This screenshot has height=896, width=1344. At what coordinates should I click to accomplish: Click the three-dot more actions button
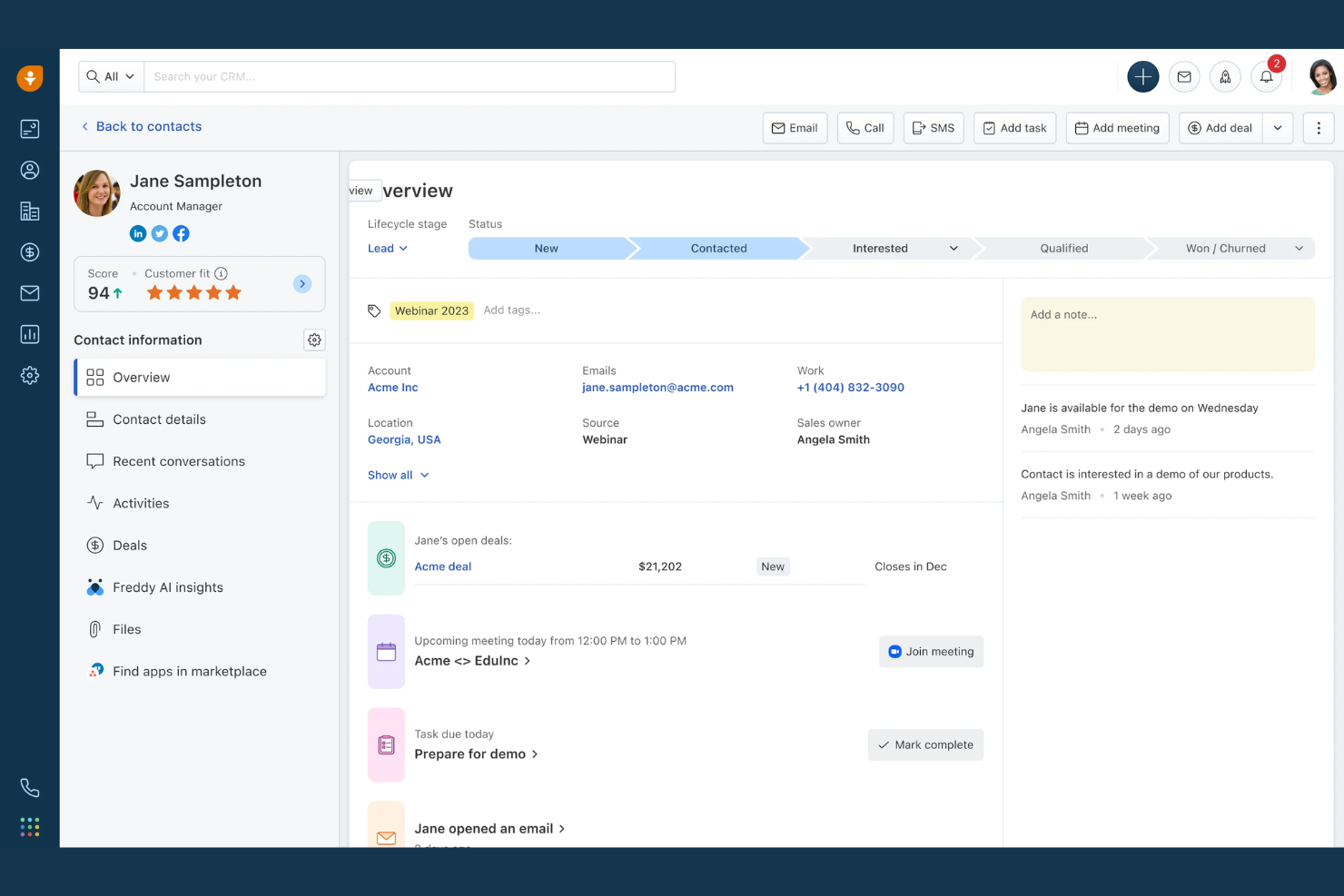coord(1319,128)
